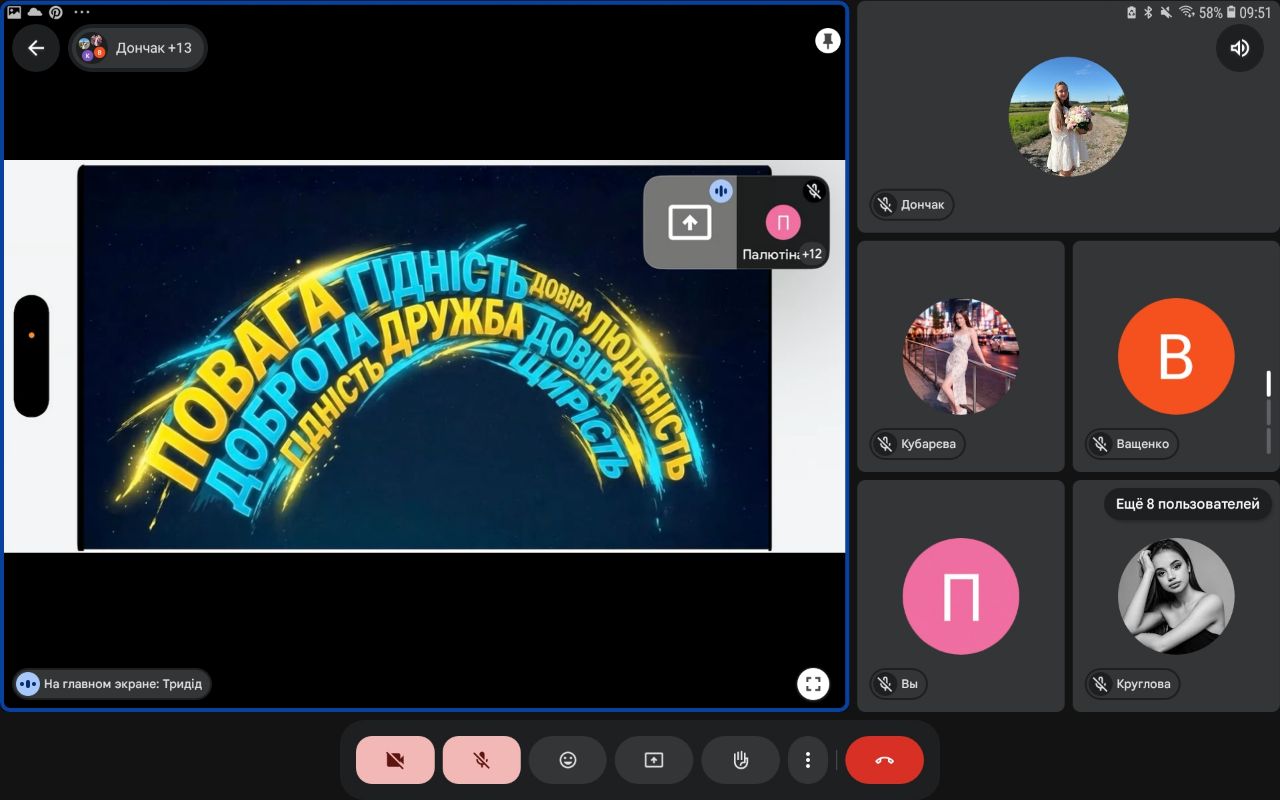Open emoji reactions button
The height and width of the screenshot is (800, 1280).
tap(568, 760)
